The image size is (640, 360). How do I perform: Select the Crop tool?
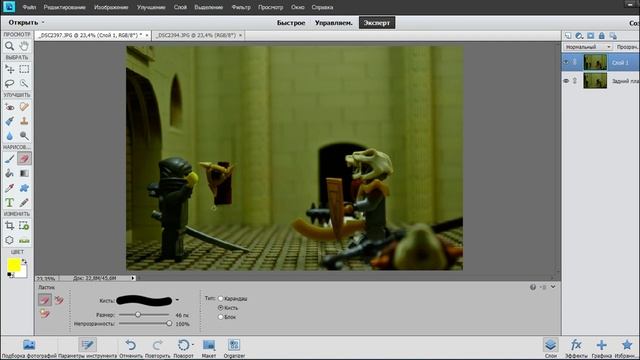click(x=9, y=226)
